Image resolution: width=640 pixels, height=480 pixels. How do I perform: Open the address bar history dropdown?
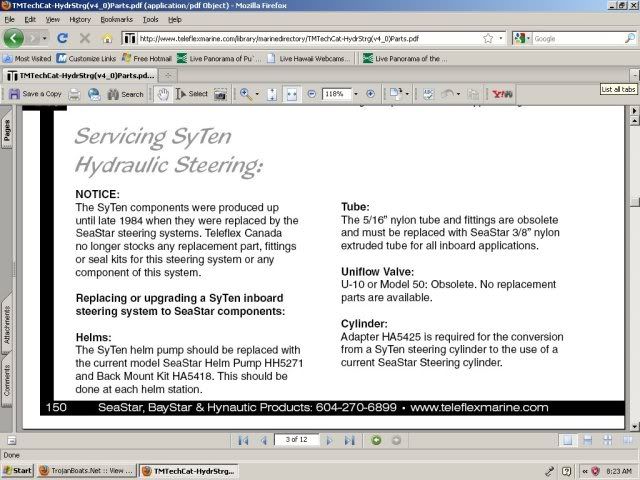(x=501, y=38)
